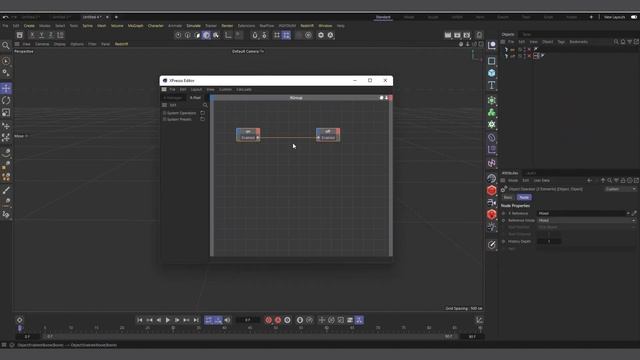
Task: Click keyframe options icon at timeline left
Action: click(x=20, y=320)
